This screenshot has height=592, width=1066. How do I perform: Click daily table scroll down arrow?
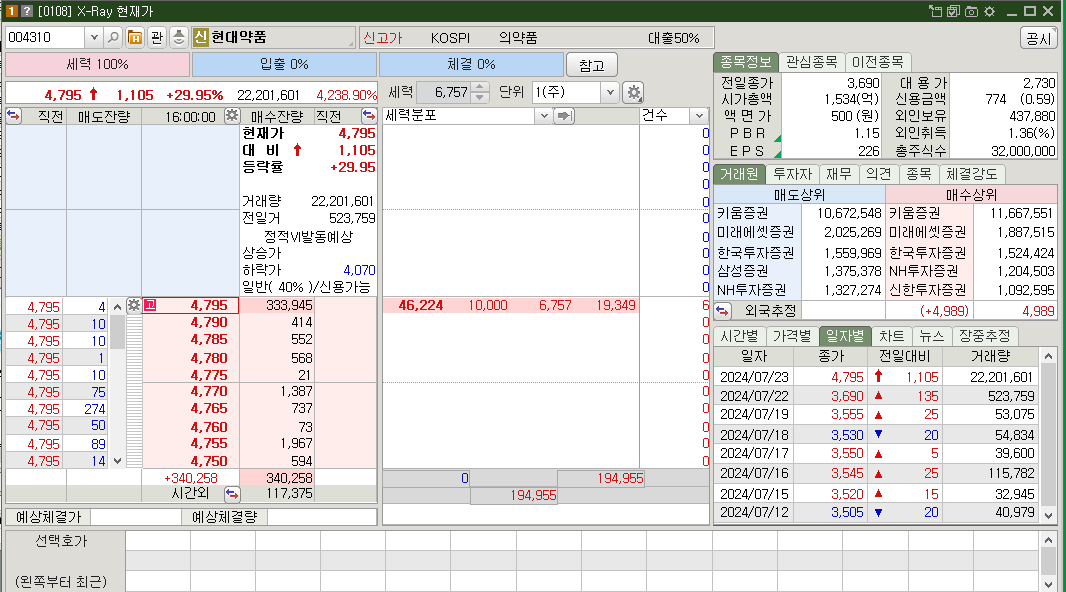(1048, 516)
